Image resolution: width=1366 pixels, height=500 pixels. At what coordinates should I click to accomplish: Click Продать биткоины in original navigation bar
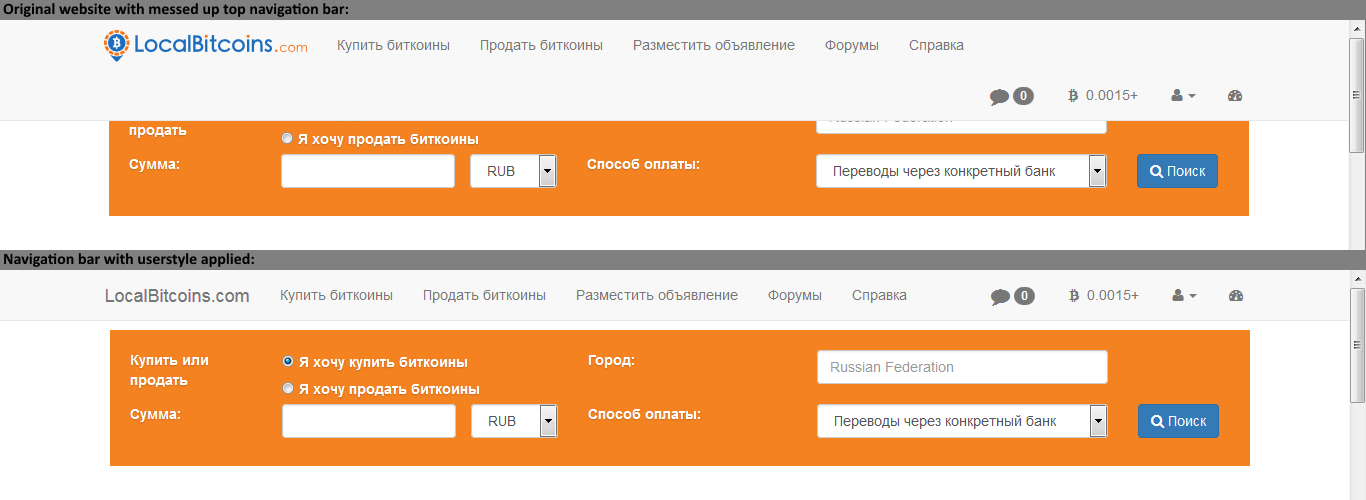(541, 45)
